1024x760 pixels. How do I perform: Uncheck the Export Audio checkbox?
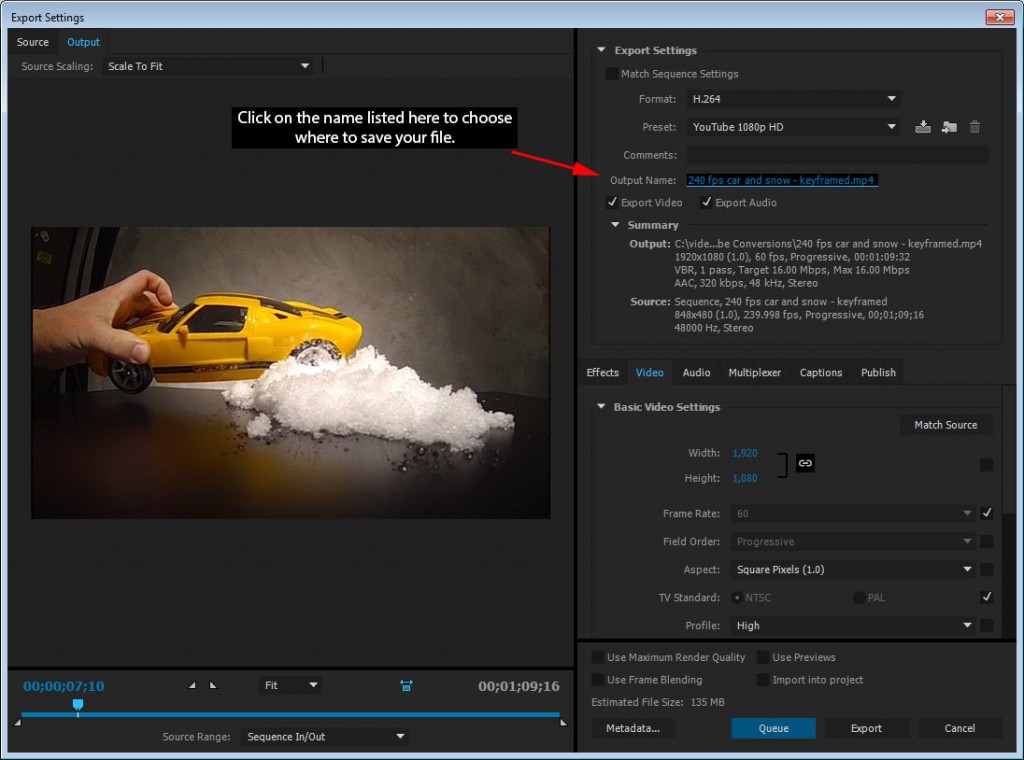[707, 202]
